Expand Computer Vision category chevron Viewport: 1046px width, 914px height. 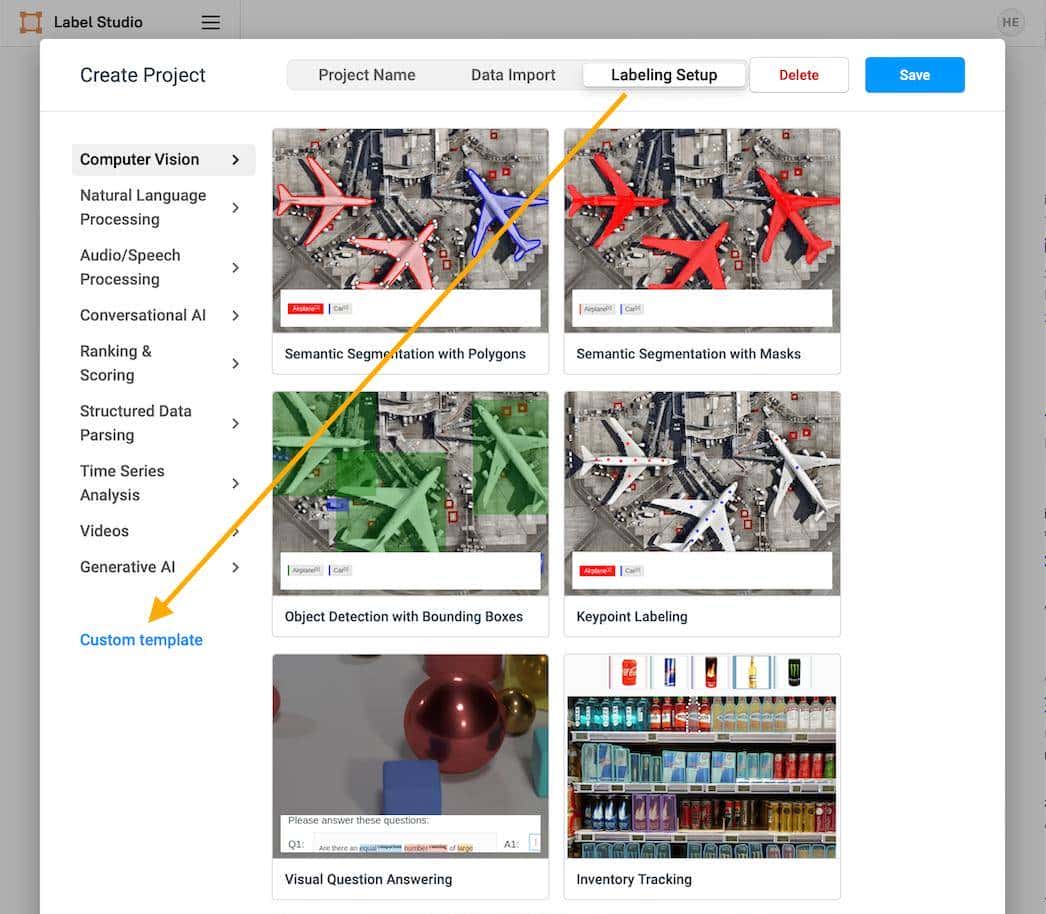pos(236,160)
